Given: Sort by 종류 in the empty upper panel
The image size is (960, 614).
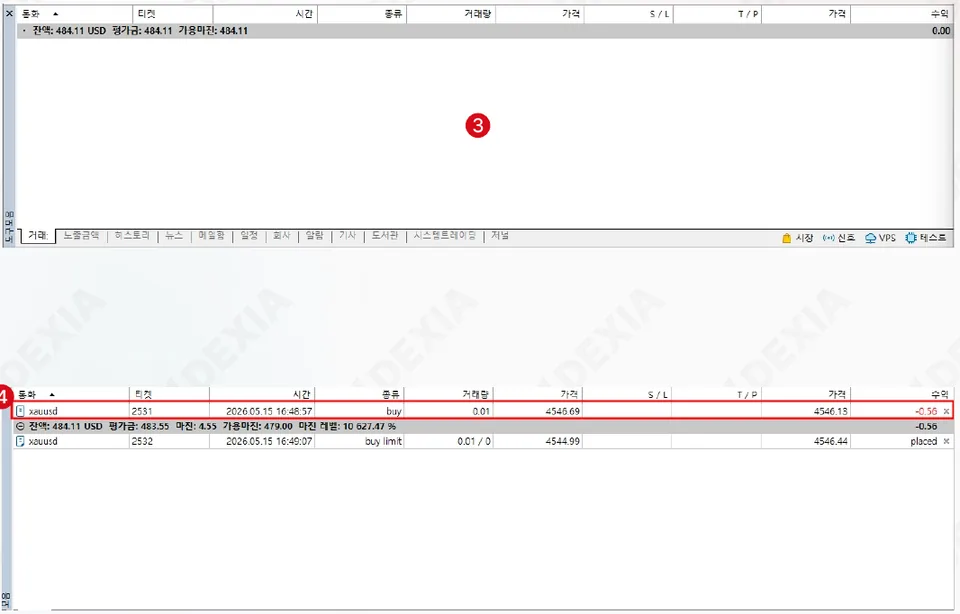Looking at the screenshot, I should coord(362,13).
